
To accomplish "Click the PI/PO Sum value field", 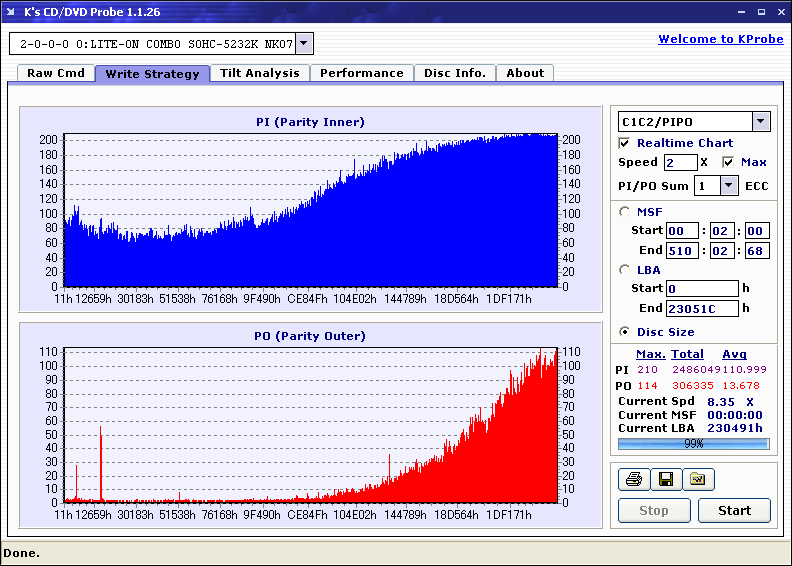I will point(707,186).
